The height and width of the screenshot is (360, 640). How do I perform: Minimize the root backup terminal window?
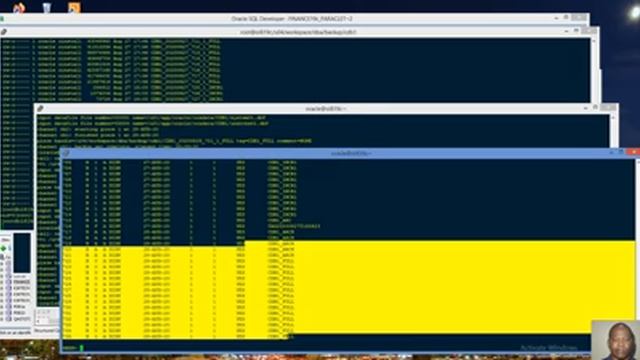567,31
